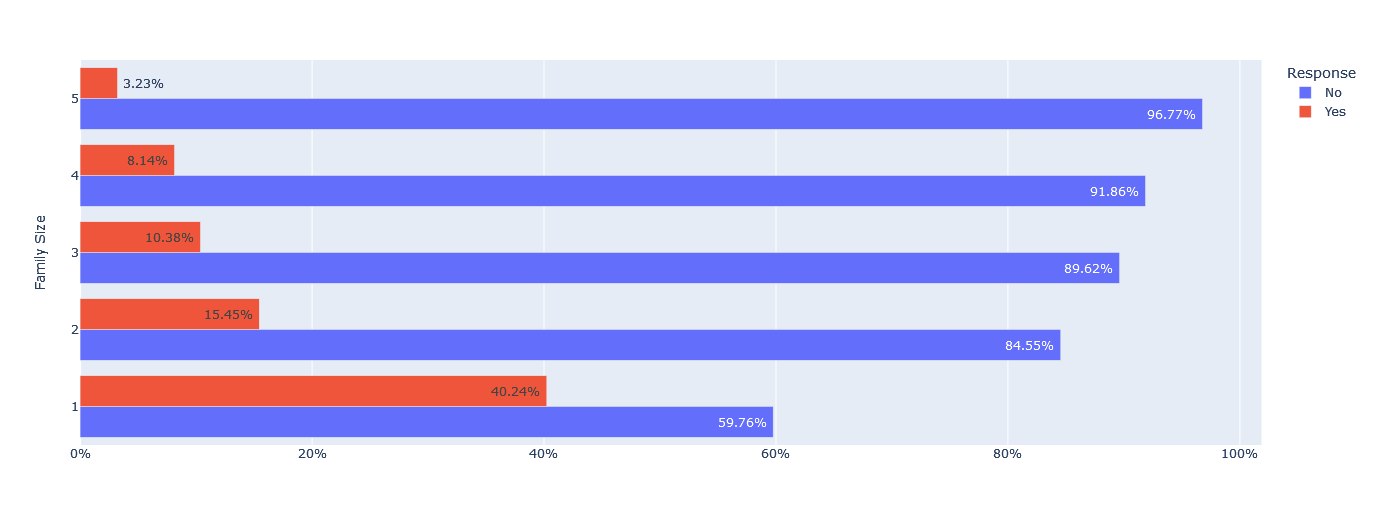The width and height of the screenshot is (1377, 525).
Task: Select the 59.76% No bar
Action: point(426,422)
